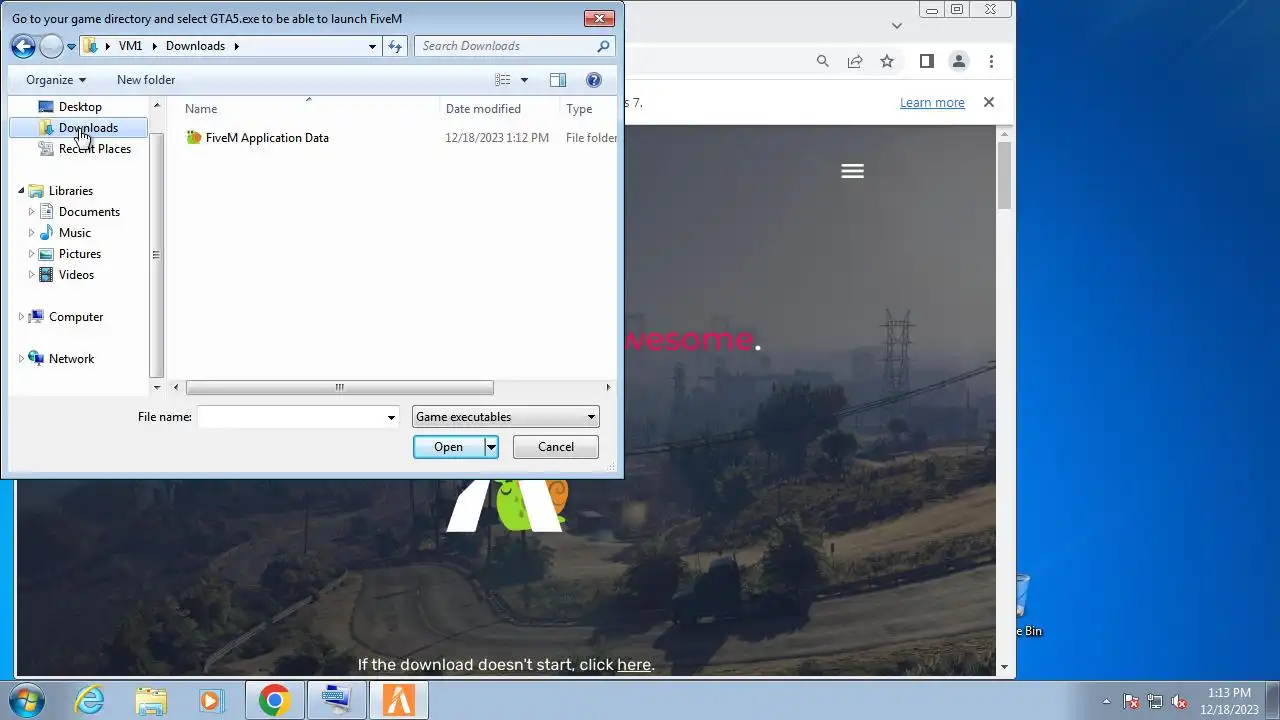Click the horizontal scrollbar in file list

(339, 388)
